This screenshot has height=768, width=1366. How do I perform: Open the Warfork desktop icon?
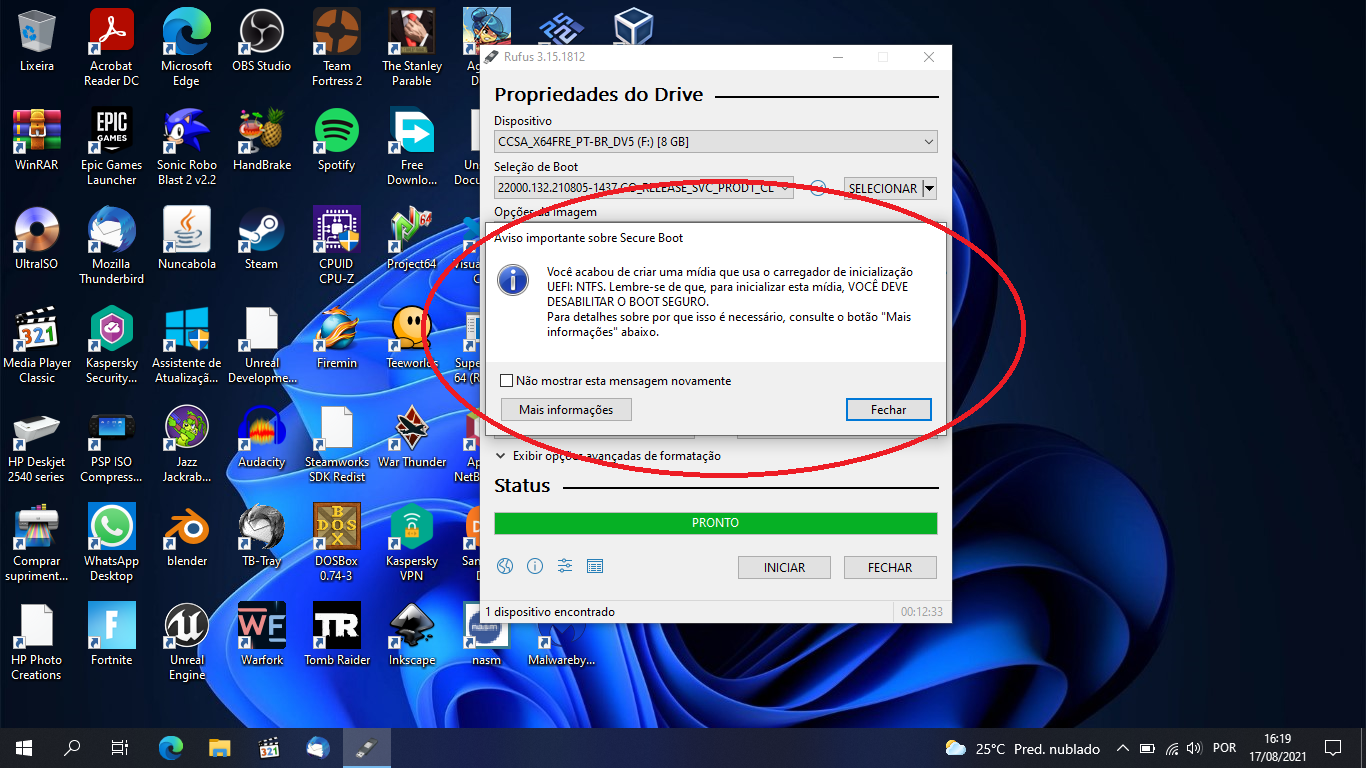point(261,636)
